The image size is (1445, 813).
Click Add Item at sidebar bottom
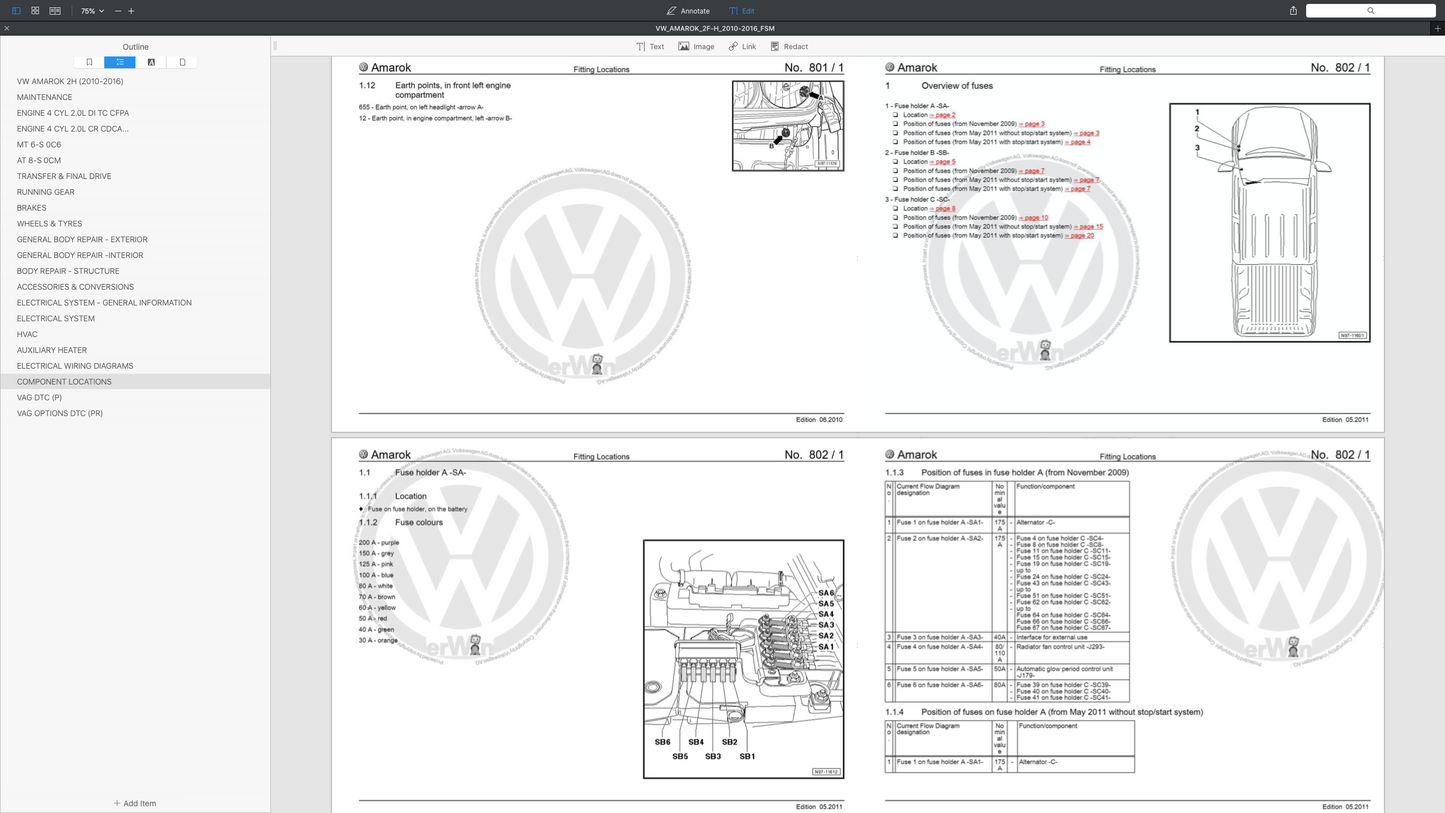pos(135,803)
